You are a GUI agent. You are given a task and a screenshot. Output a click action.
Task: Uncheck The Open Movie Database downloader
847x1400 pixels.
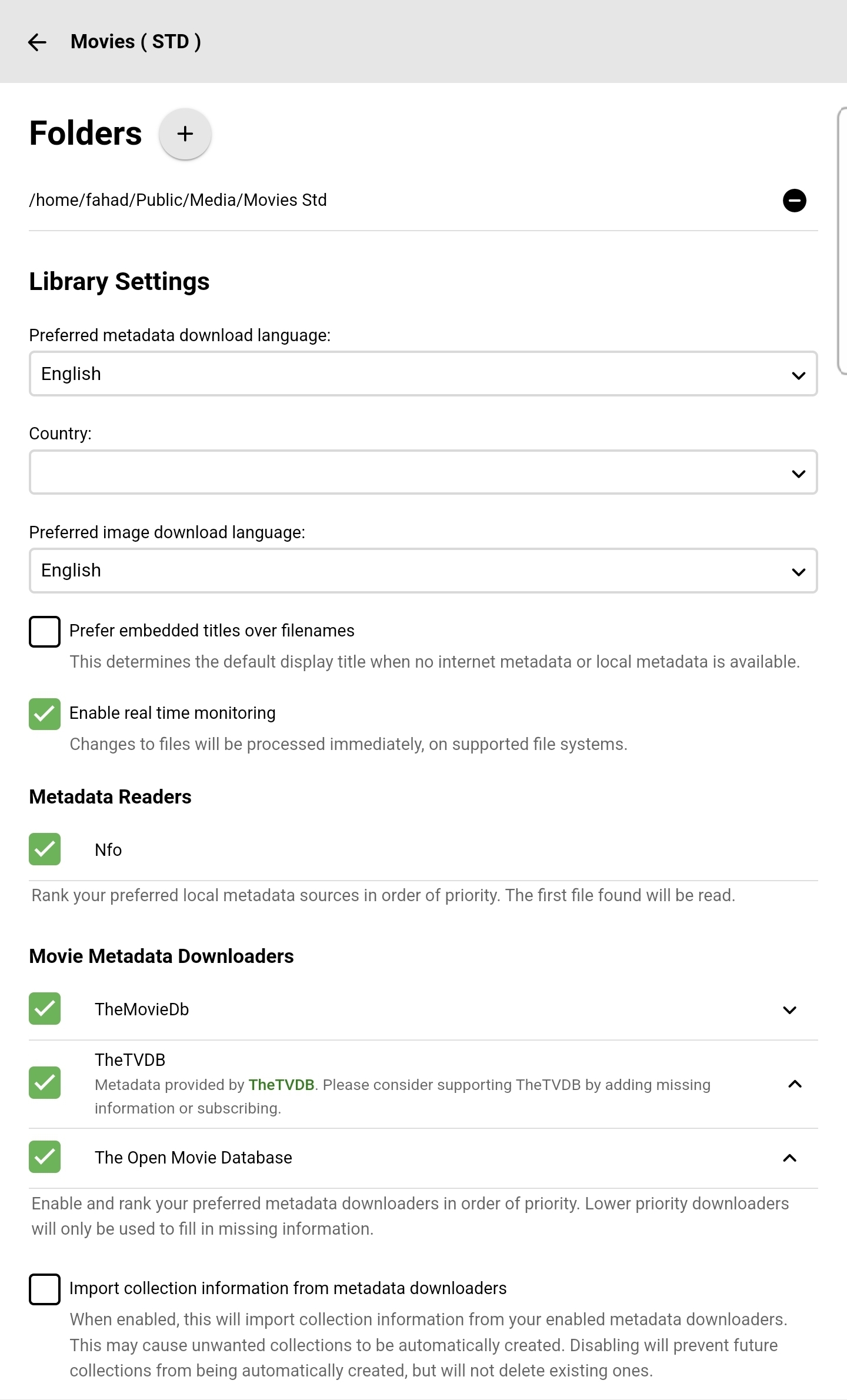point(45,1157)
